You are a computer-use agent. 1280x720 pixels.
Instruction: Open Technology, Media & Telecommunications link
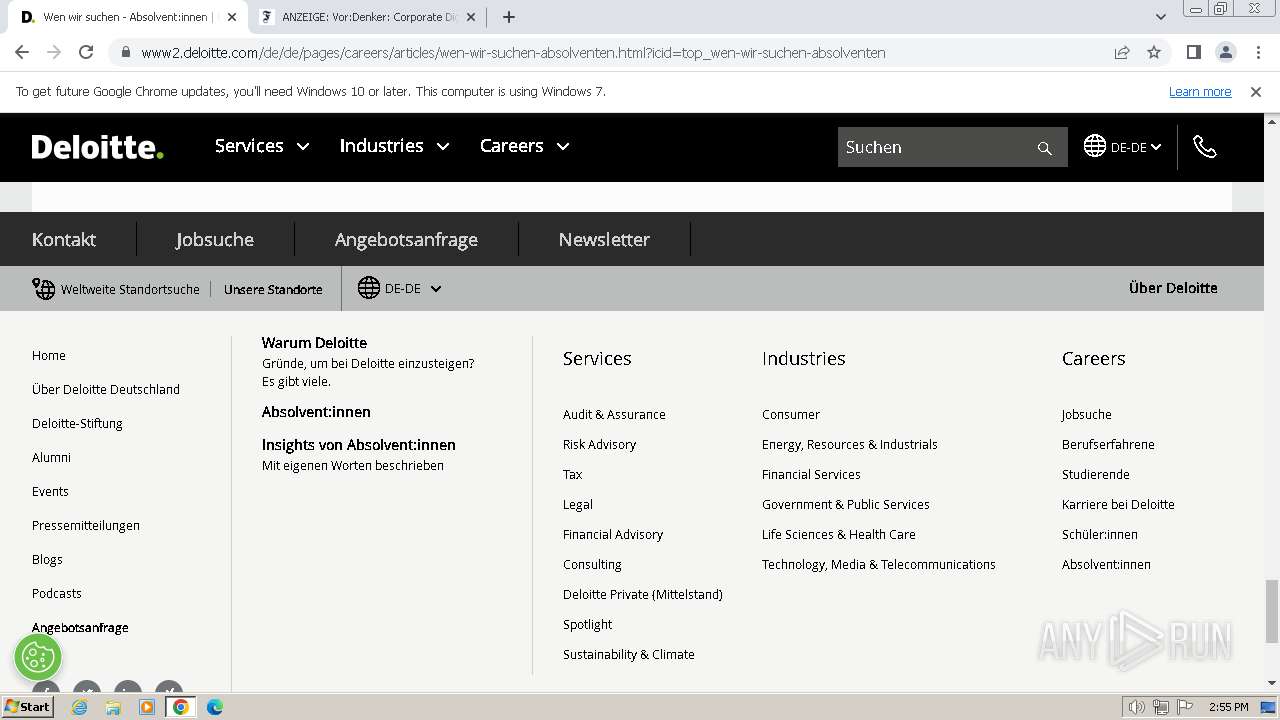pos(879,564)
